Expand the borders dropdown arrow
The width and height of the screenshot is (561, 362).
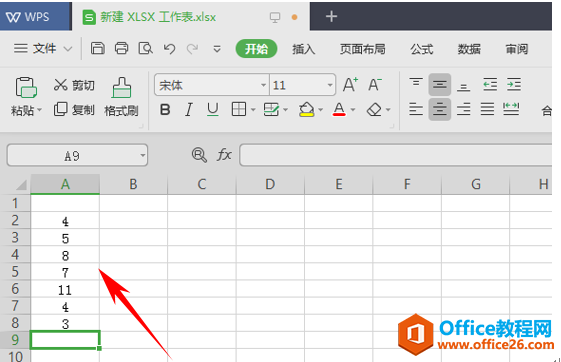coord(253,110)
